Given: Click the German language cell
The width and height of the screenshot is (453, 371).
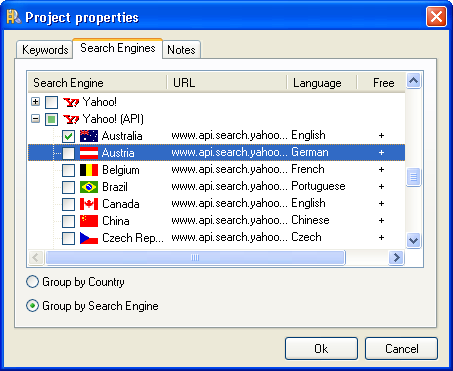Looking at the screenshot, I should [x=310, y=152].
